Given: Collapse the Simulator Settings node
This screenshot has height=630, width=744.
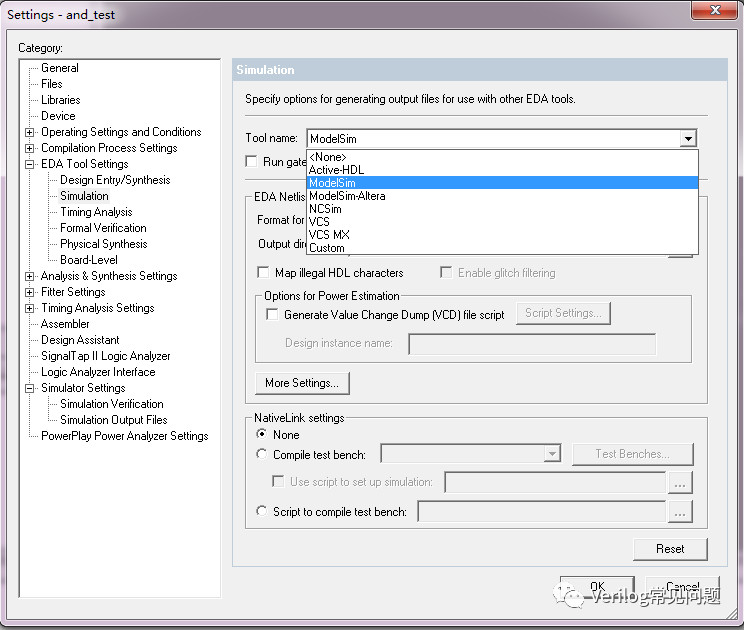Looking at the screenshot, I should (x=29, y=388).
